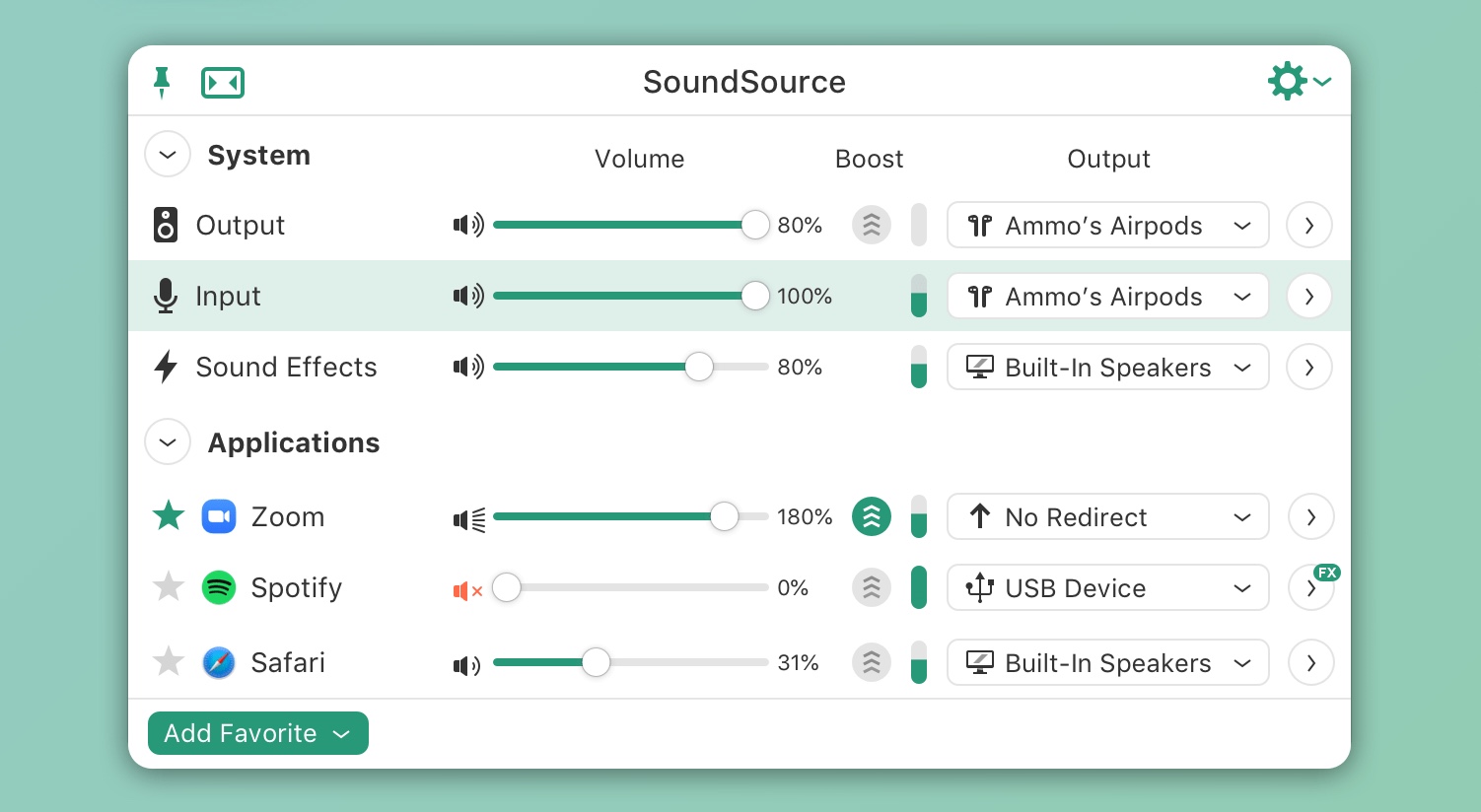
Task: Unmute Spotify via the red speaker icon
Action: pos(467,590)
